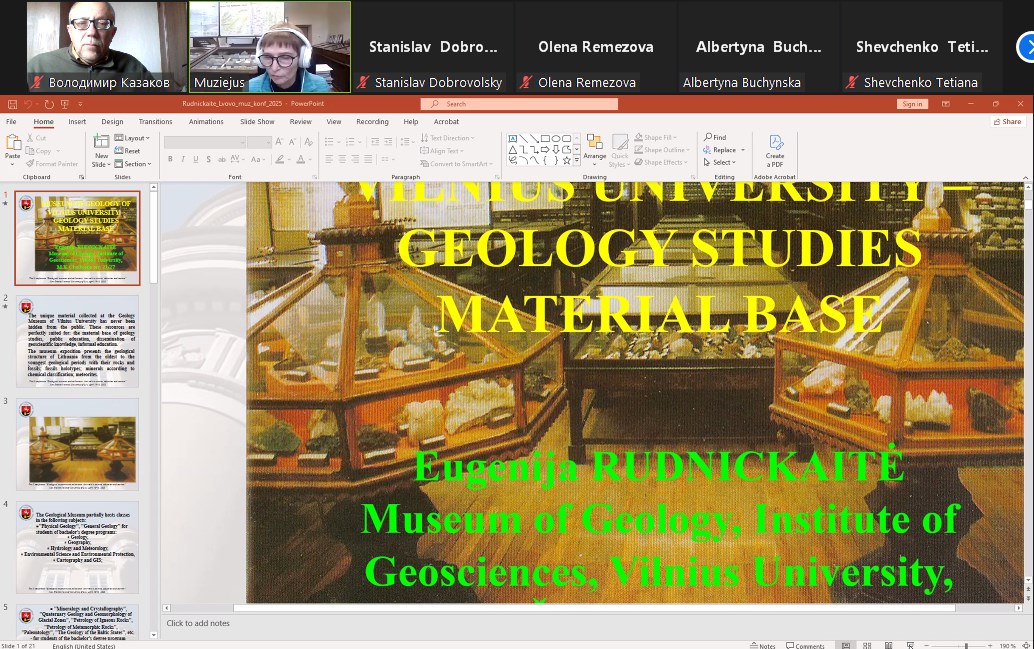1034x649 pixels.
Task: Click the Share button
Action: [x=1007, y=121]
